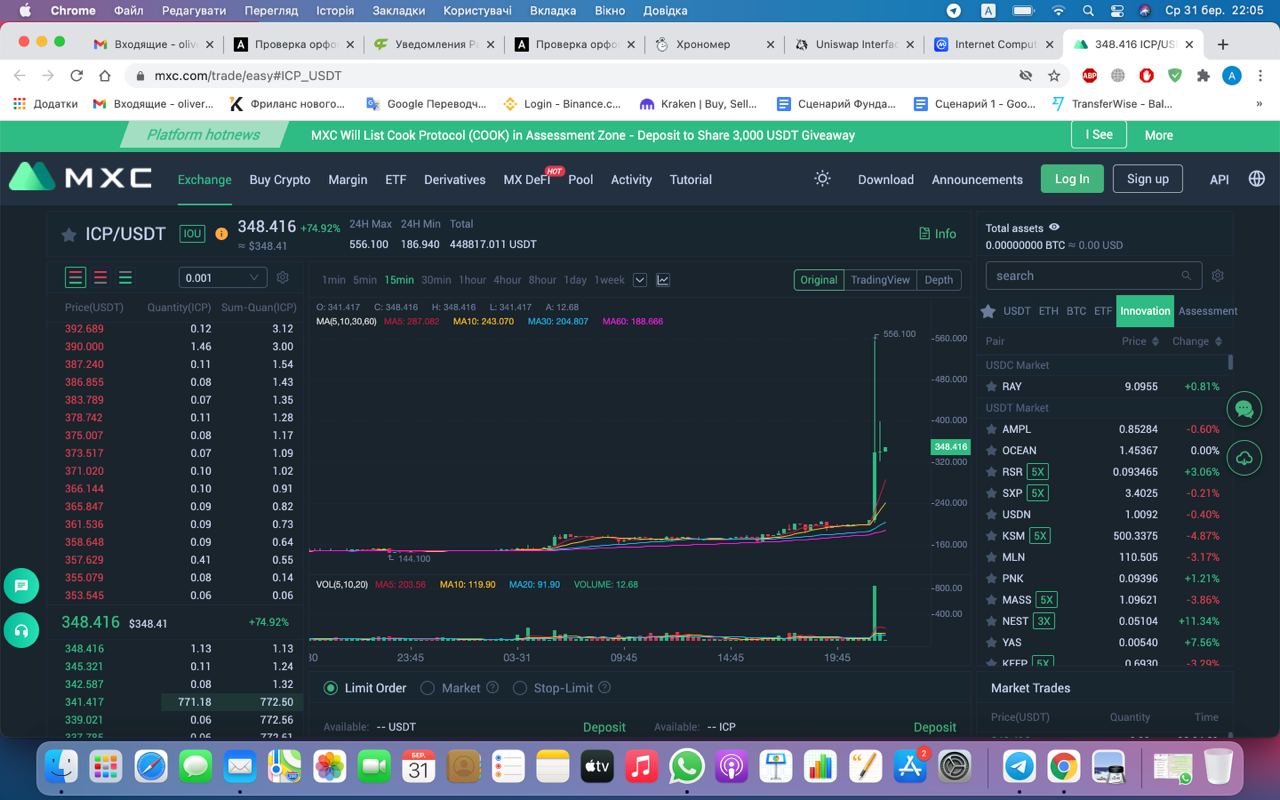The height and width of the screenshot is (800, 1280).
Task: Reload the page in Chrome
Action: click(76, 76)
